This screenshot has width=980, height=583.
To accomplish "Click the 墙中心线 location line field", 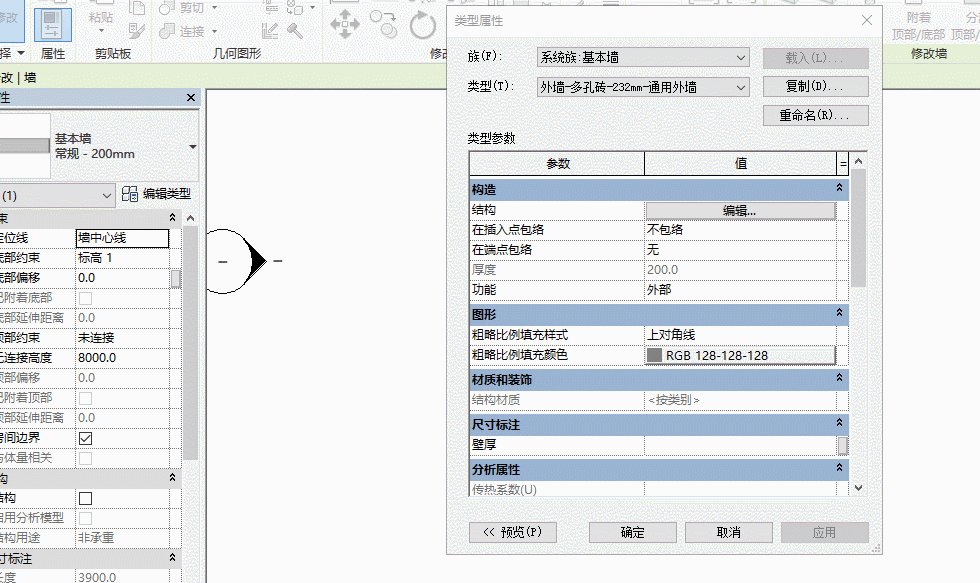I will tap(122, 238).
